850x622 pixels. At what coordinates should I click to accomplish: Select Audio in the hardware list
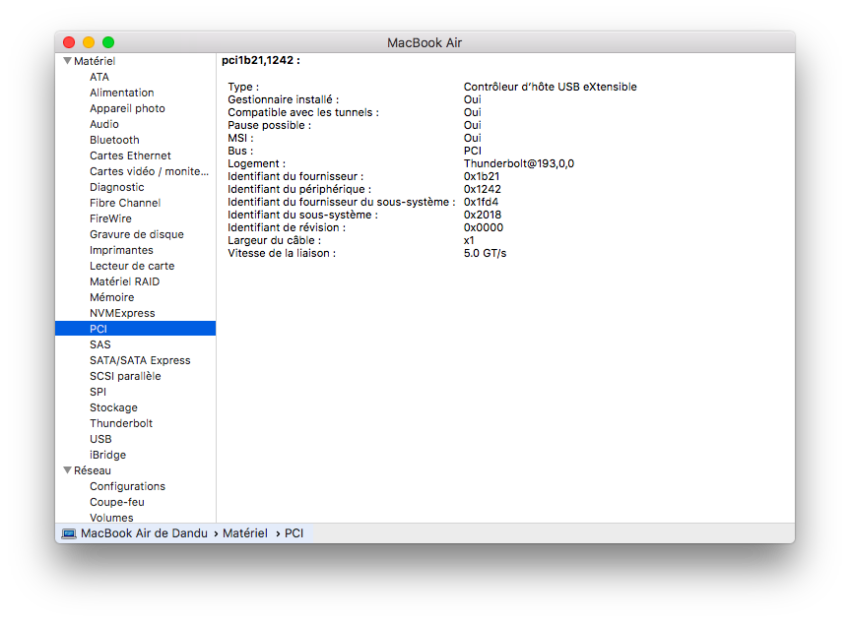tap(104, 124)
